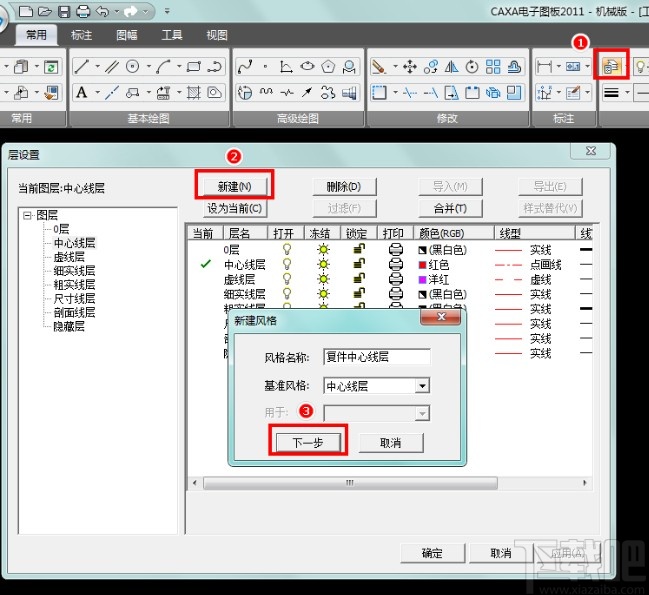The height and width of the screenshot is (595, 649).
Task: Select the Line drawing tool
Action: [82, 66]
